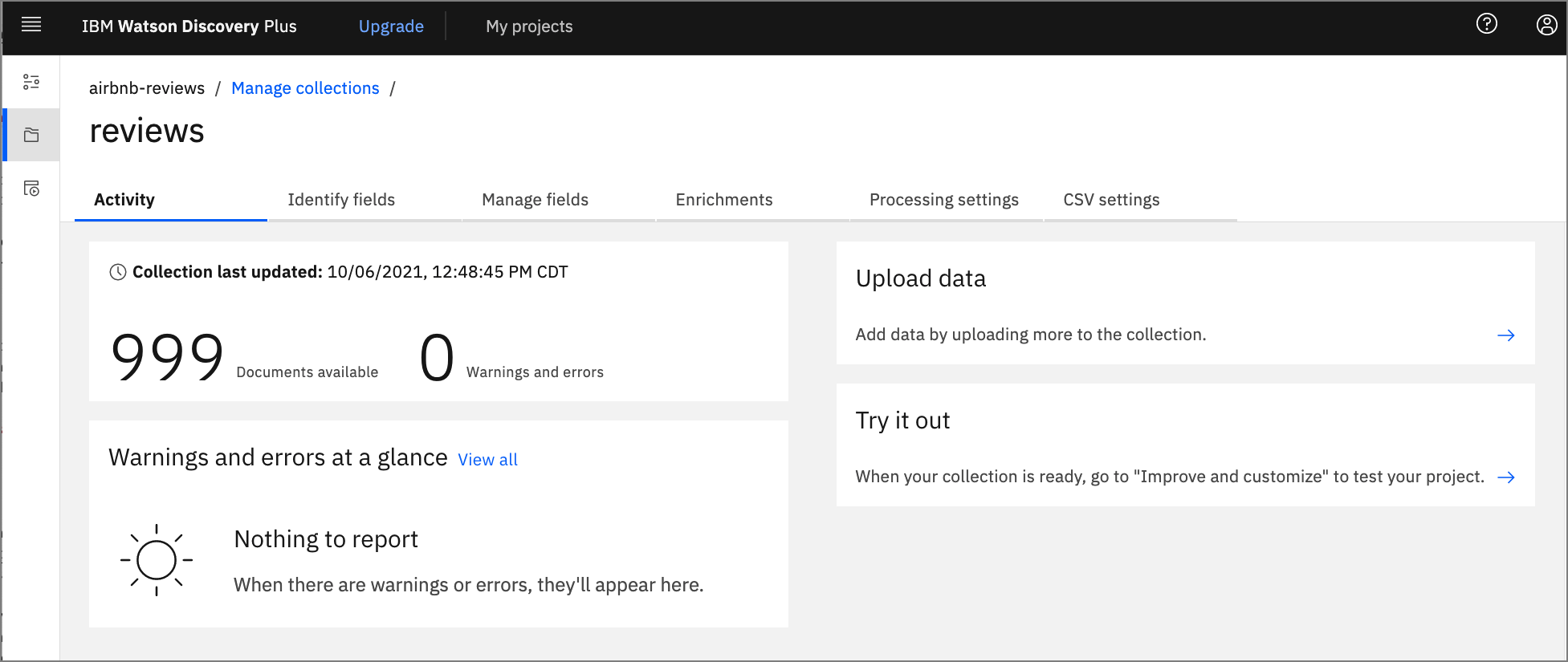The height and width of the screenshot is (662, 1568).
Task: Open the help question mark icon
Action: [x=1486, y=24]
